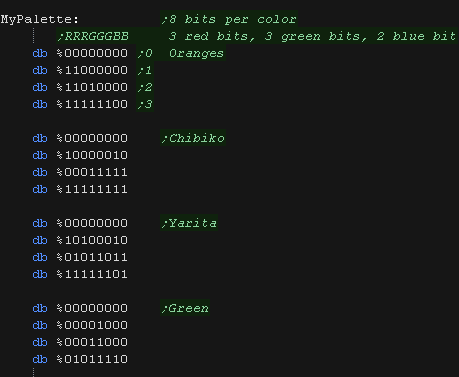Place cursor in value %01011011

[92, 257]
